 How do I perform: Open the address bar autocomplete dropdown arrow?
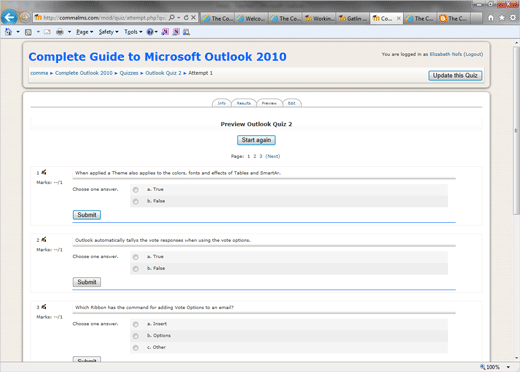pyautogui.click(x=179, y=18)
